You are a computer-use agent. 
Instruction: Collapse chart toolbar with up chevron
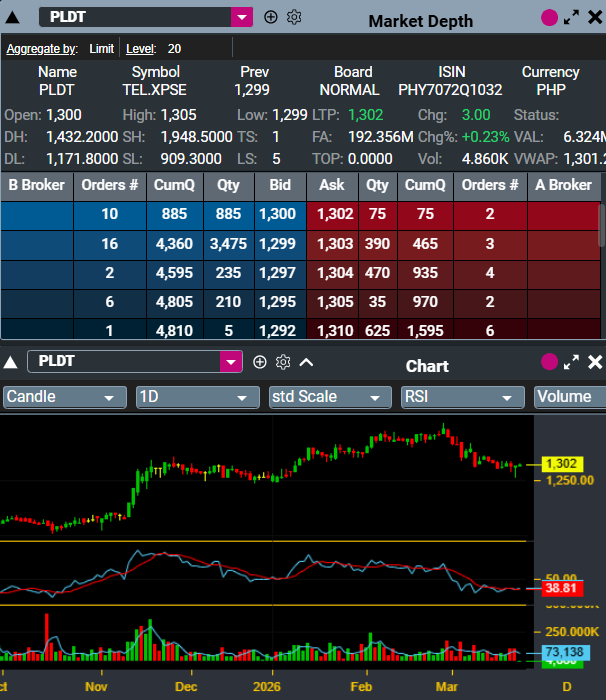coord(306,362)
